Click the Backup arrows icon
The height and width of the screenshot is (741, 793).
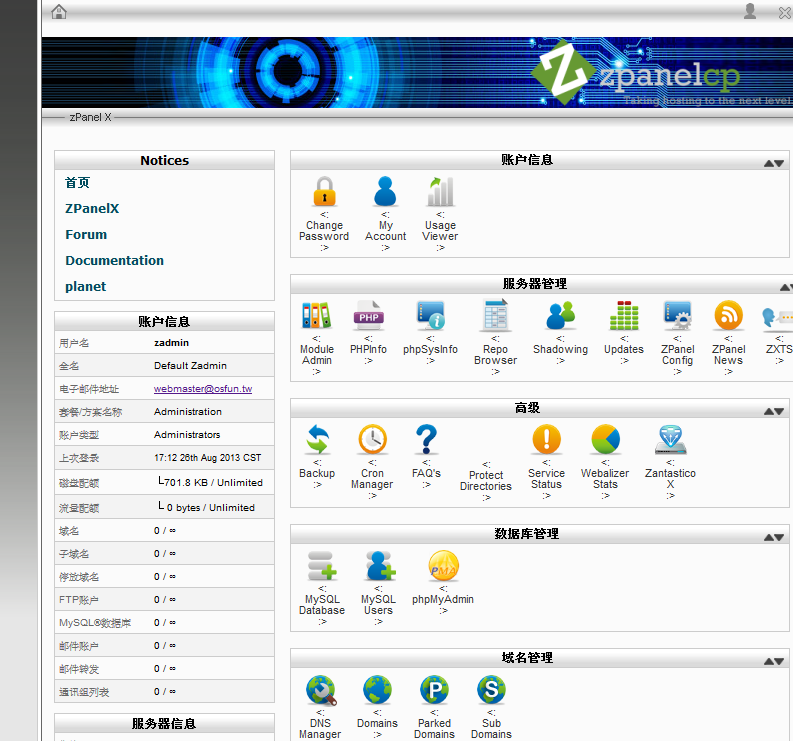tap(317, 439)
